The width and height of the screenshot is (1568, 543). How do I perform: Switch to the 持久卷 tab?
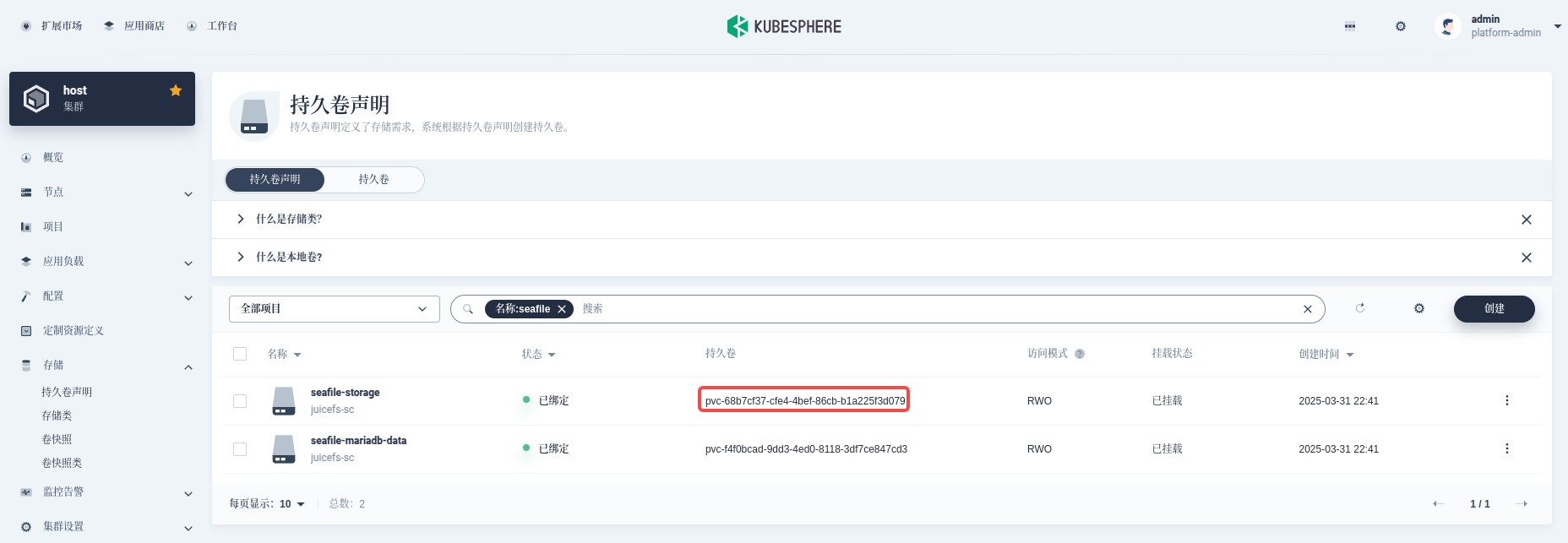click(x=373, y=179)
